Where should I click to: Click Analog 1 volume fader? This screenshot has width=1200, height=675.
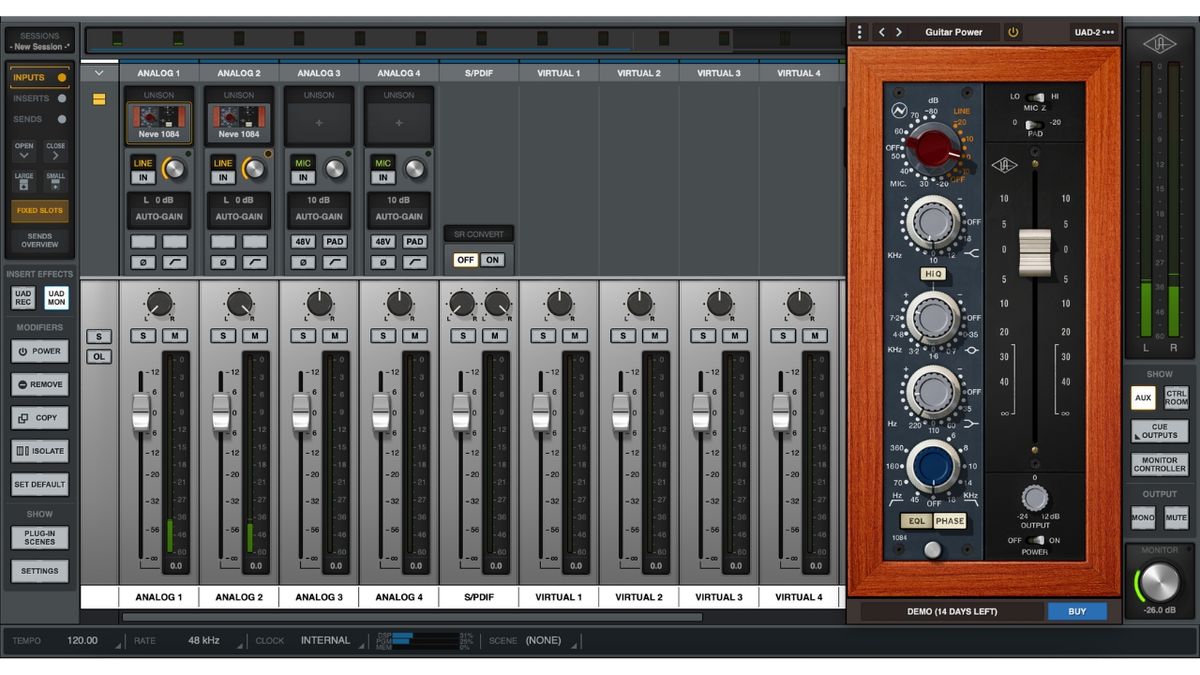(141, 412)
